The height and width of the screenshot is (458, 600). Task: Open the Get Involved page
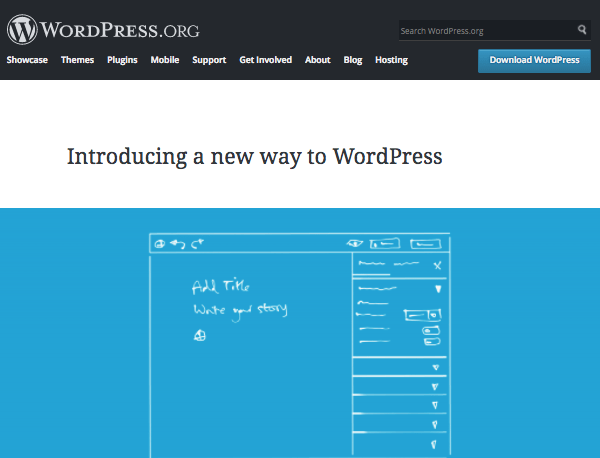point(266,60)
